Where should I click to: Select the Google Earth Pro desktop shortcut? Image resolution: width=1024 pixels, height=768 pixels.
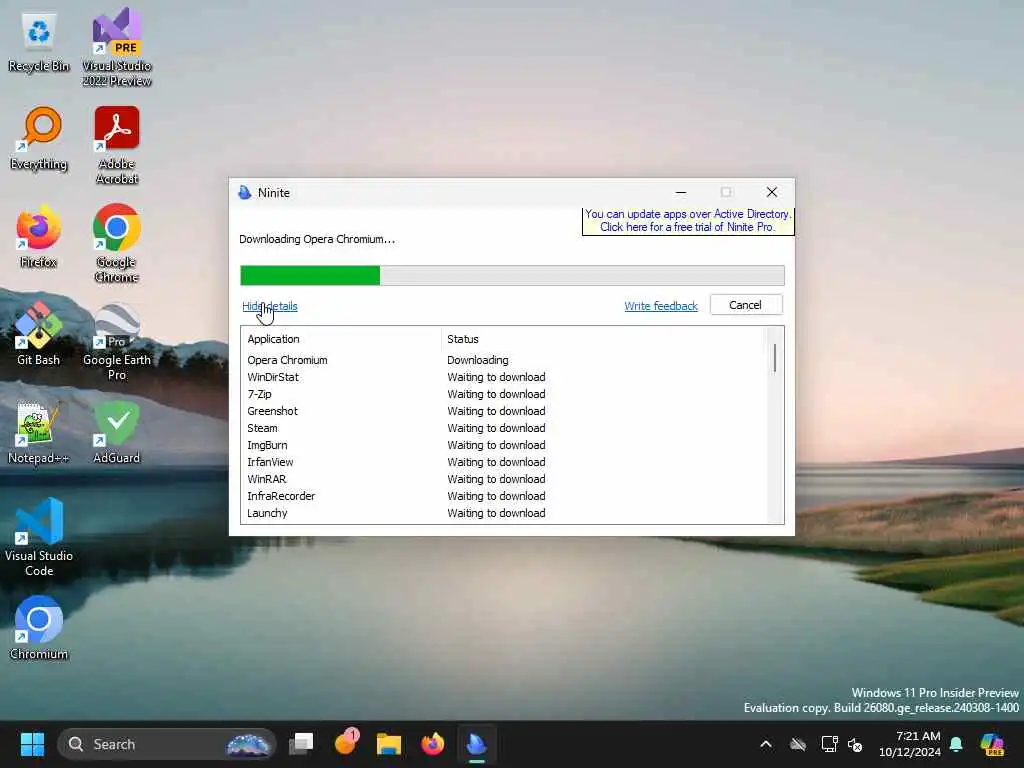pos(117,341)
